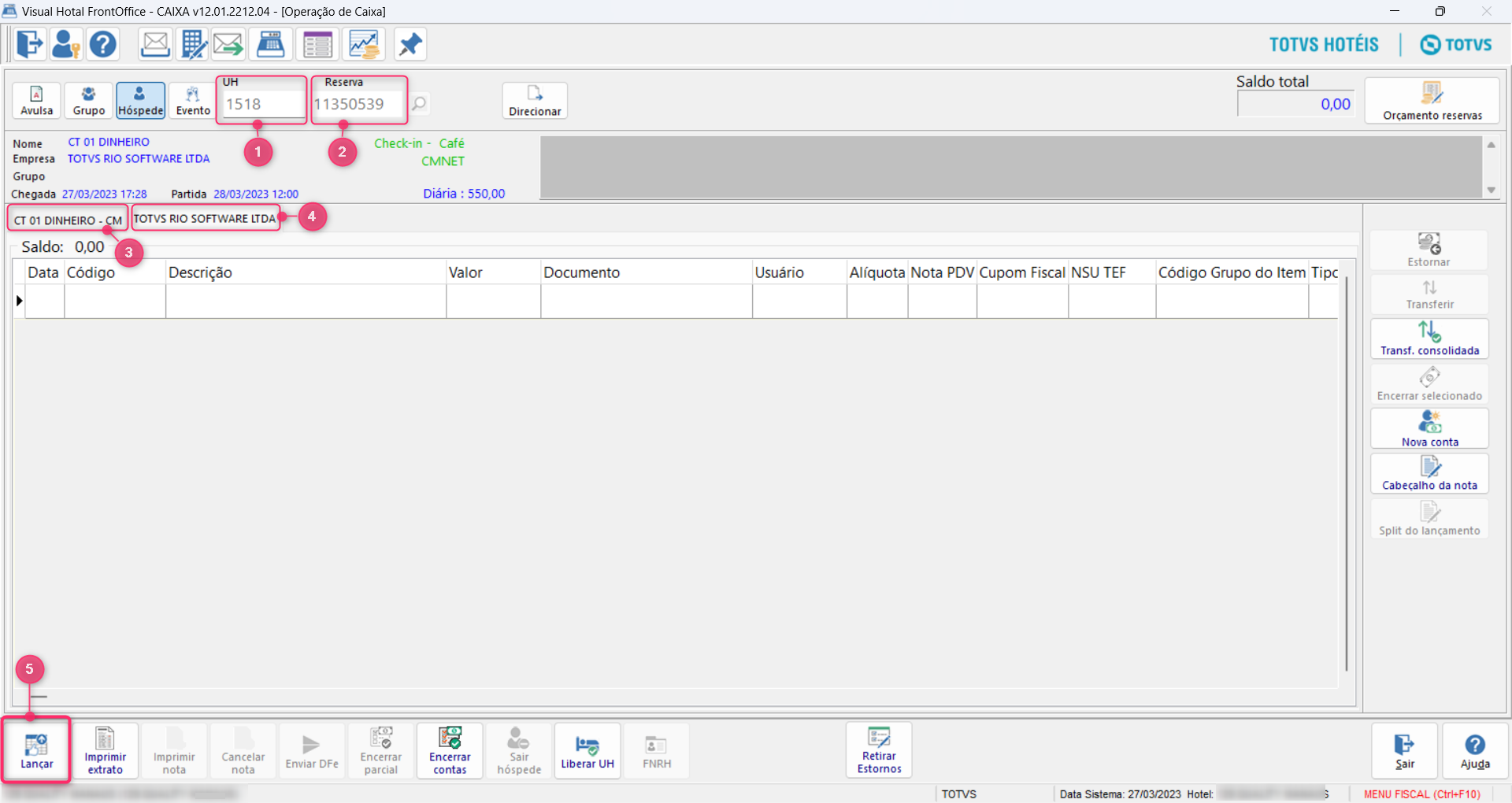Click the FNRH button
1512x803 pixels.
coord(657,750)
